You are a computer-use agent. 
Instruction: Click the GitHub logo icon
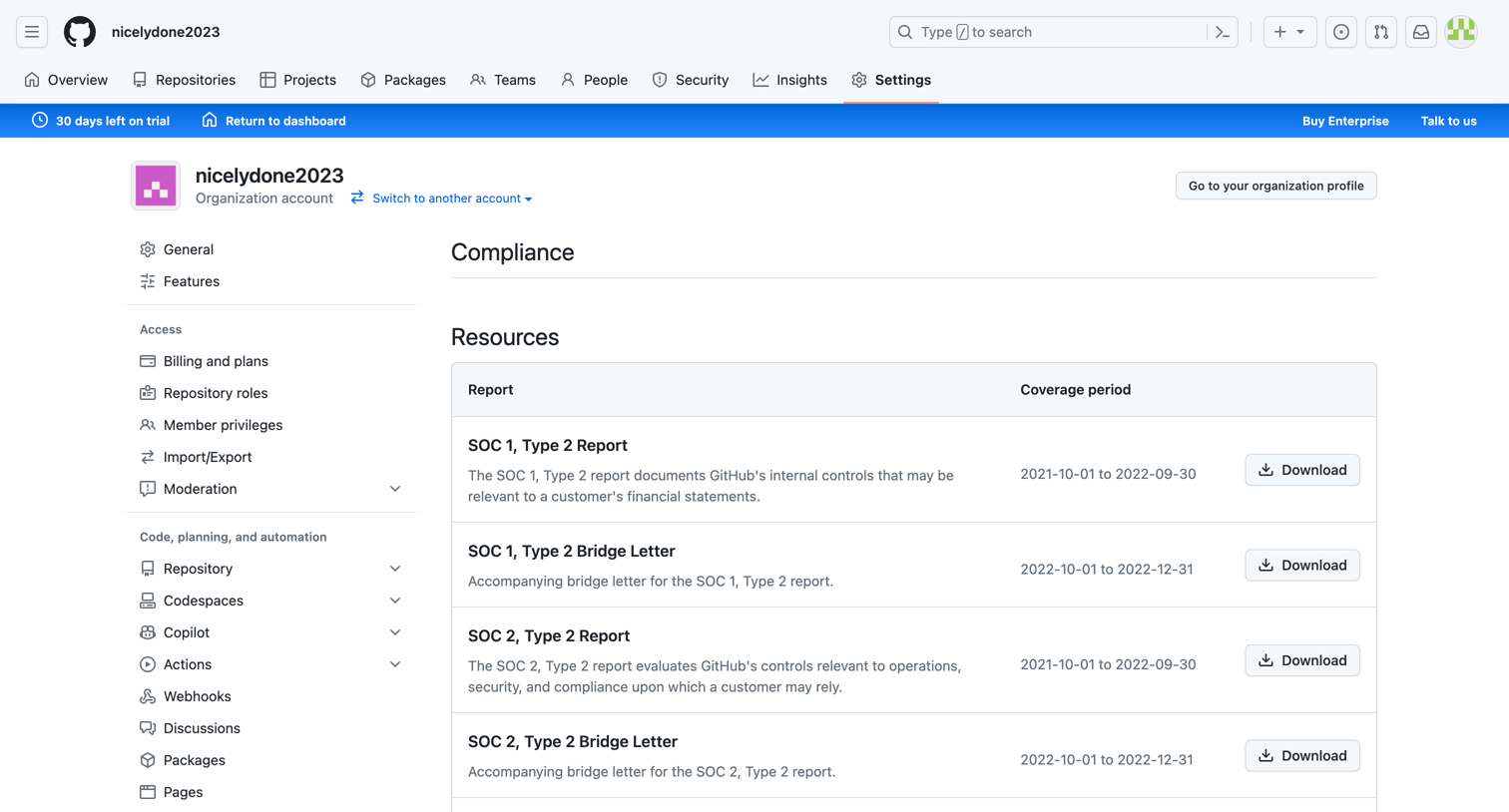coord(80,32)
